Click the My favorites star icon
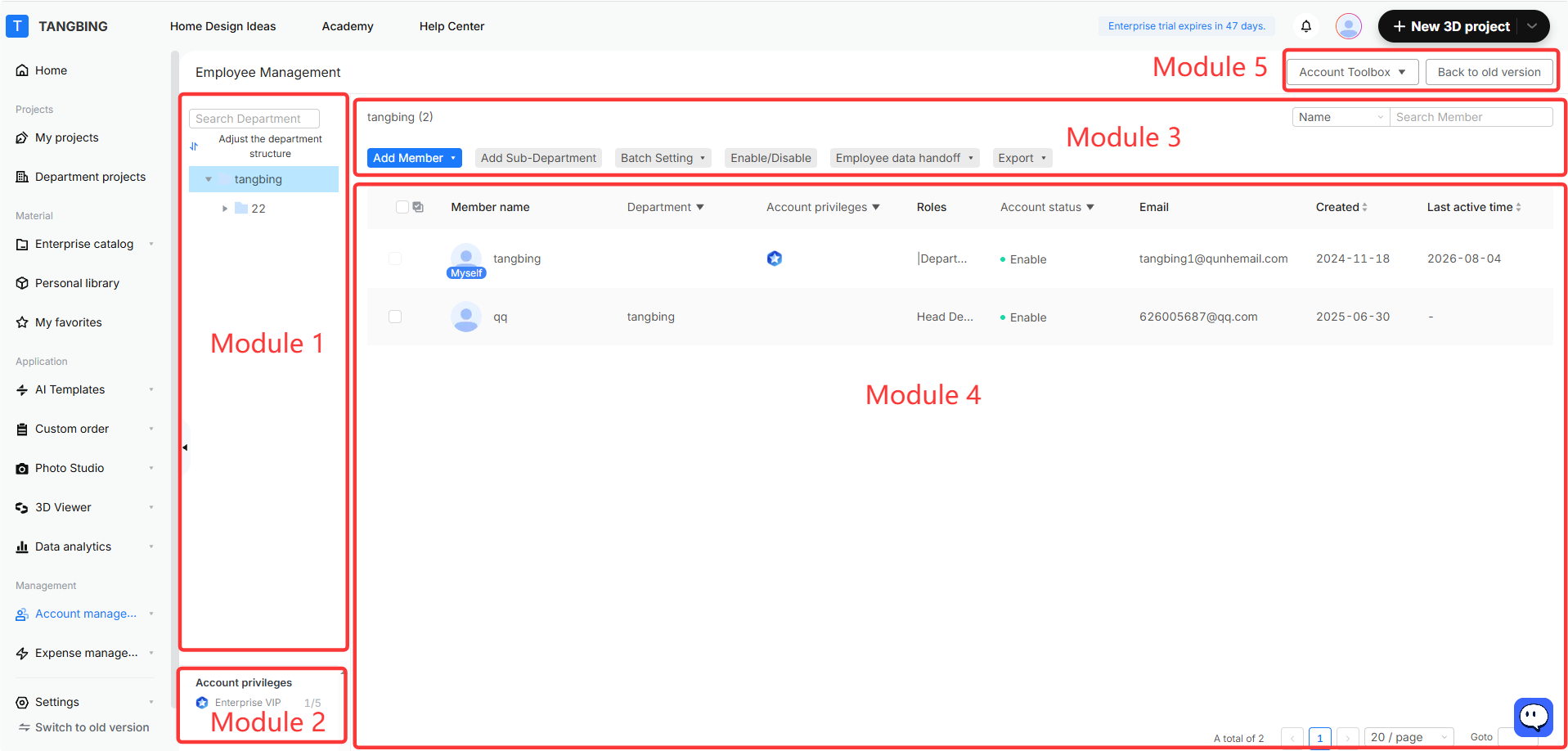1568x751 pixels. tap(22, 322)
